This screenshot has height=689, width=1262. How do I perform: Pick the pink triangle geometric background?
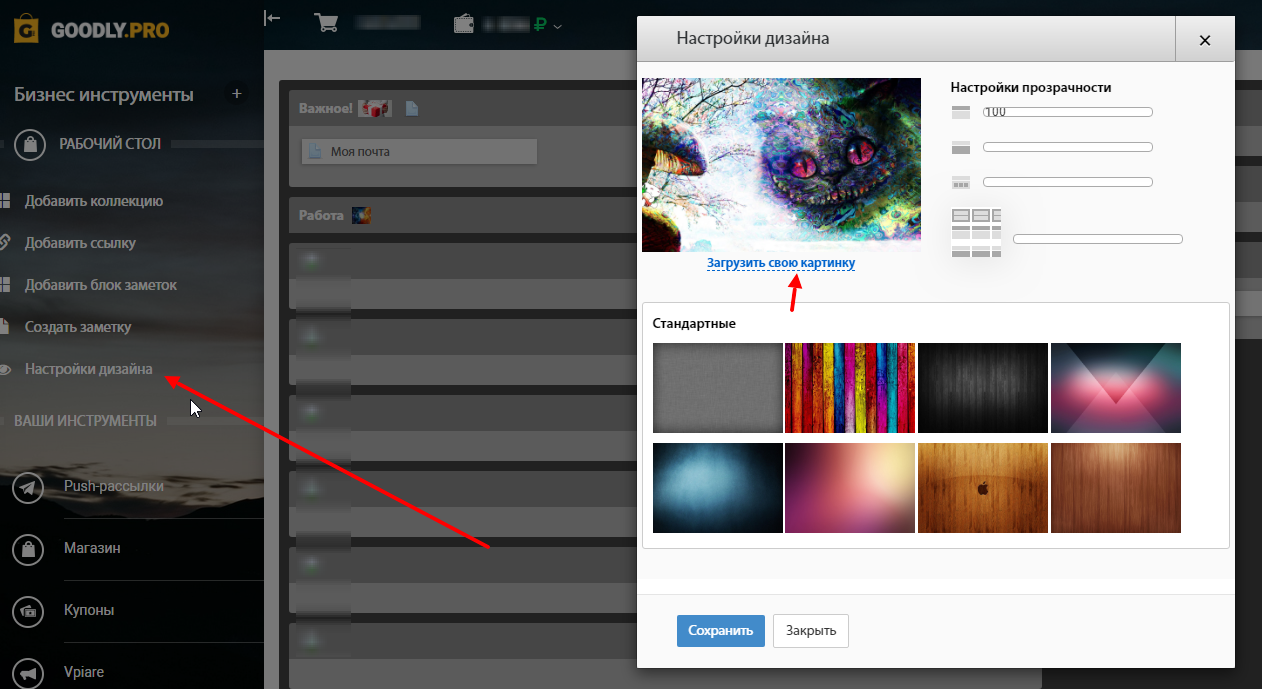click(x=1116, y=388)
